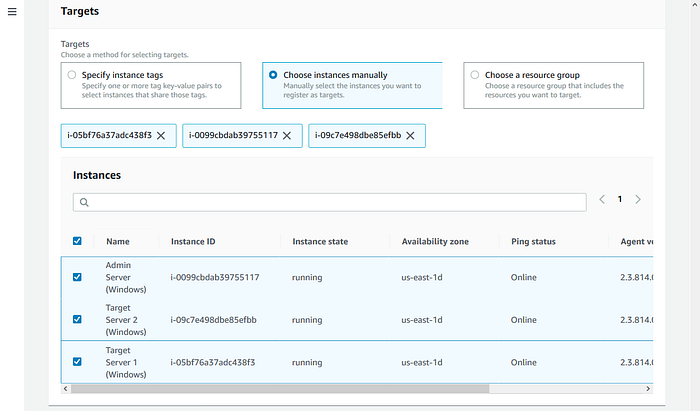700x411 pixels.
Task: Remove instance tag i-0099cbdab39755117
Action: 287,136
